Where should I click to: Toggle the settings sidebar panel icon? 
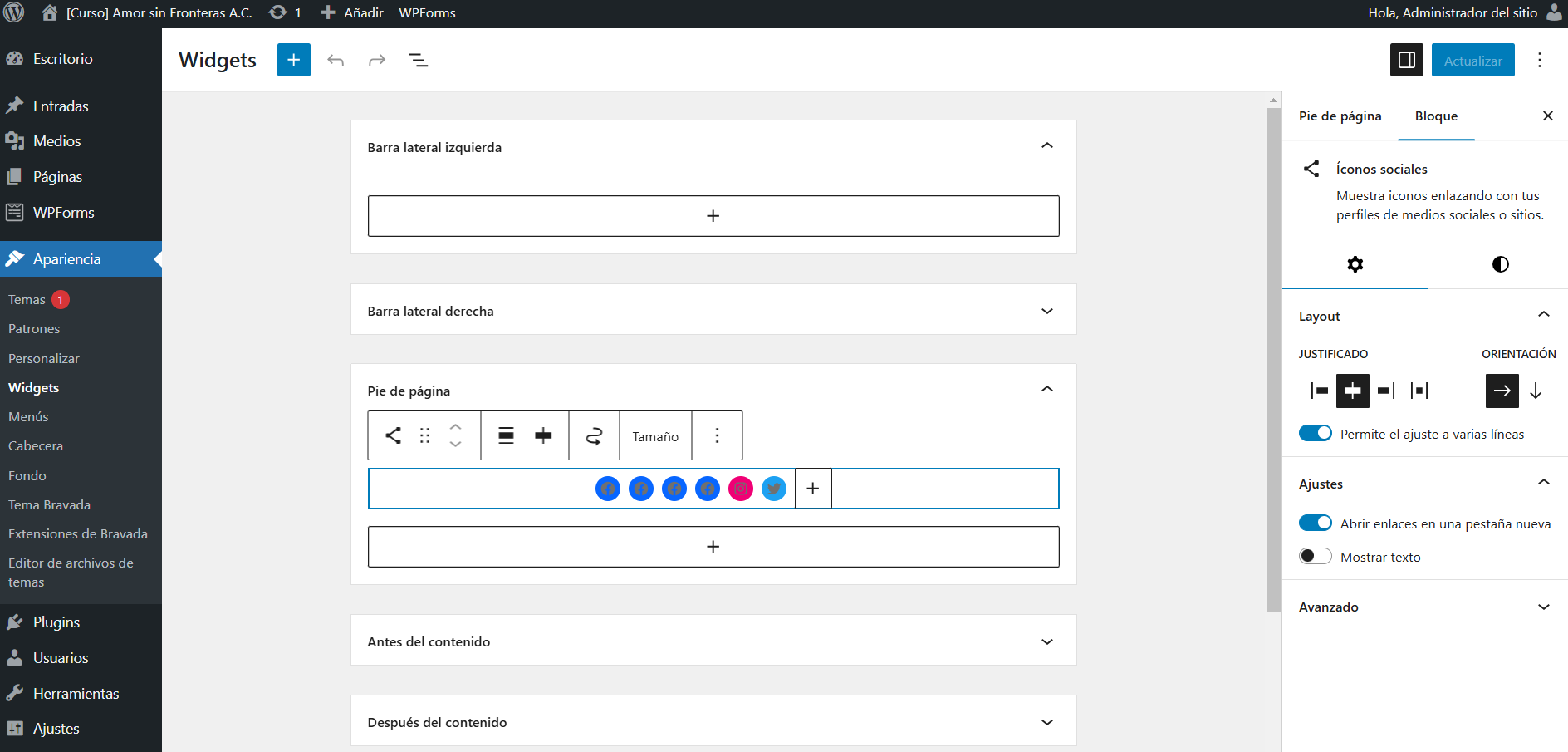[1406, 60]
